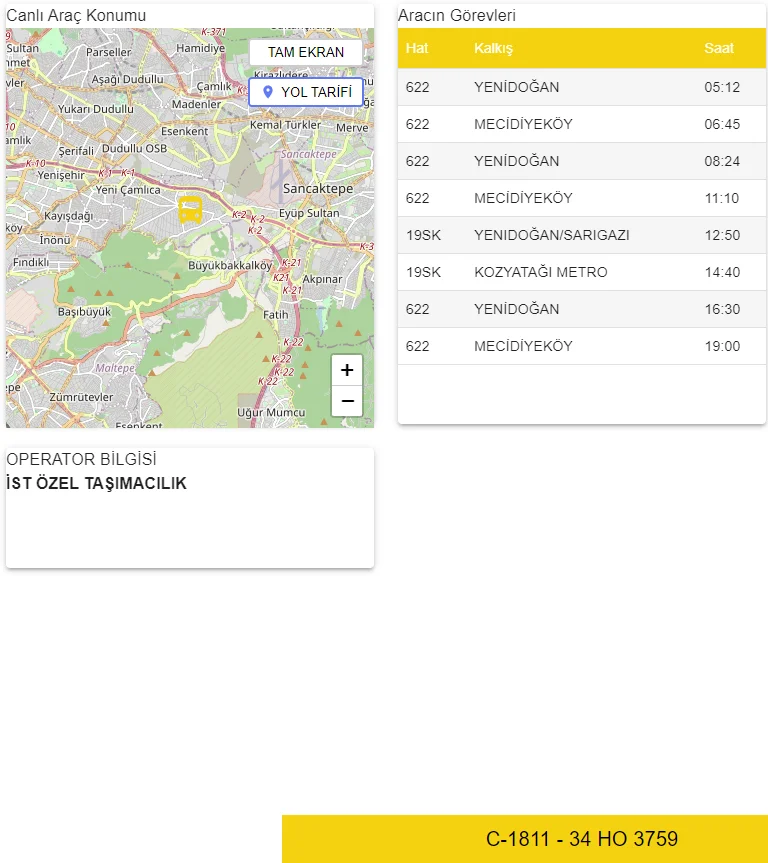Click the Kalkış column header

[x=493, y=48]
